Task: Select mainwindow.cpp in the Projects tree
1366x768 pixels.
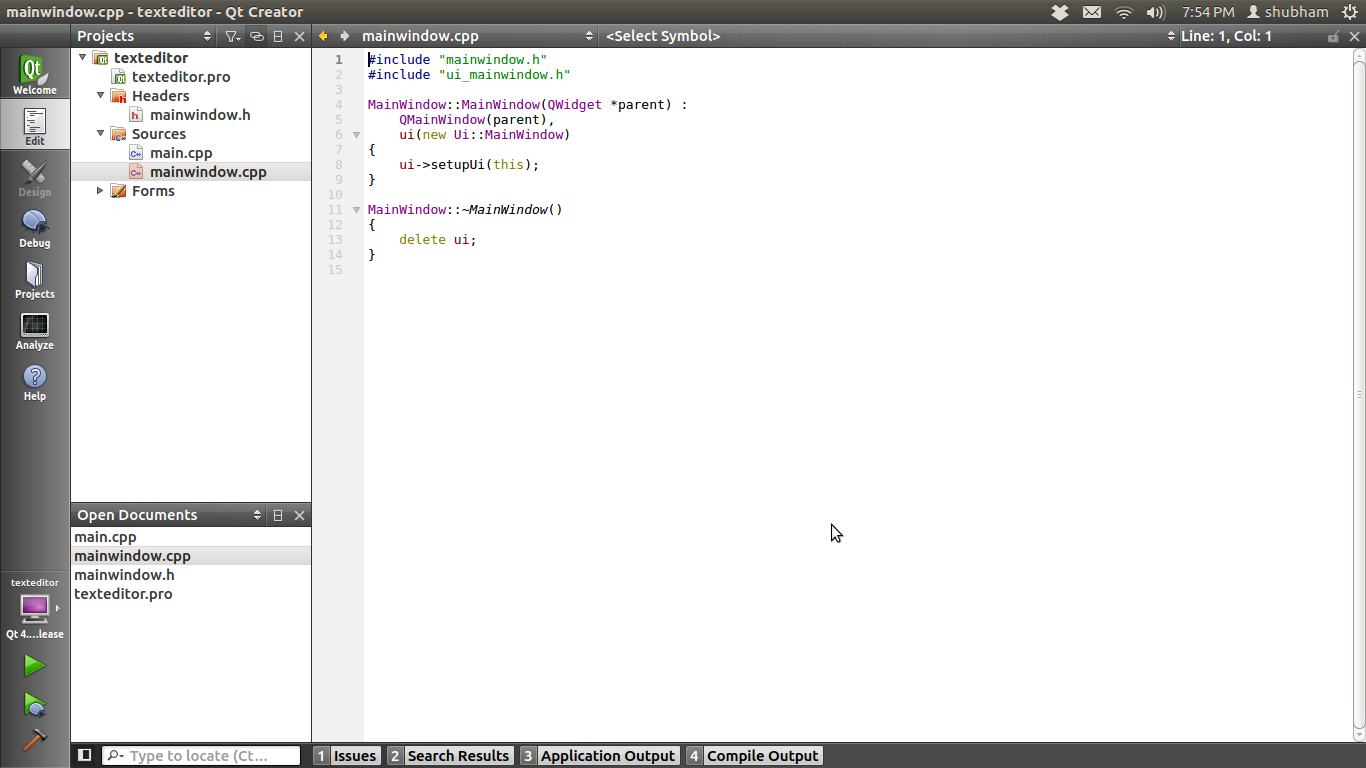Action: [208, 172]
